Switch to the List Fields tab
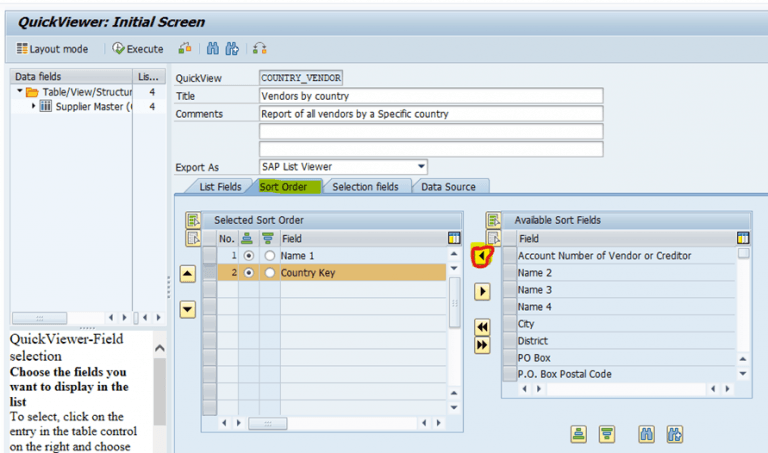 click(x=219, y=186)
